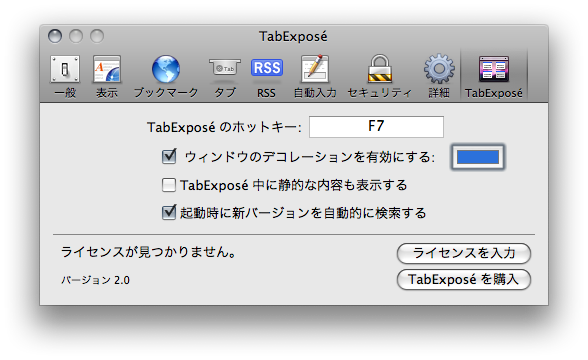588x360 pixels.
Task: Open the 自動入力 (AutoFill) pane
Action: pos(315,77)
